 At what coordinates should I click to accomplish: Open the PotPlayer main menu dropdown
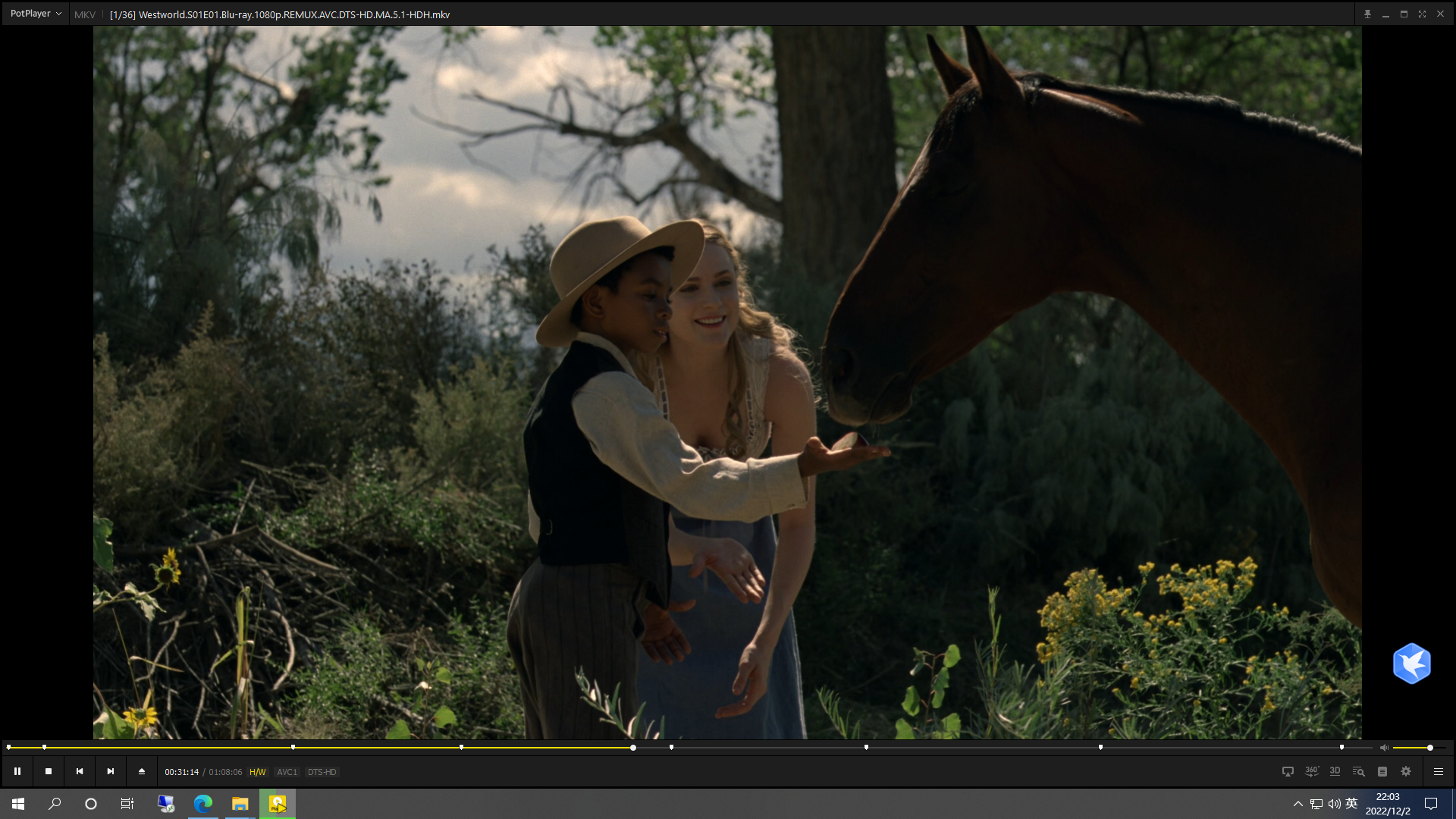point(36,14)
